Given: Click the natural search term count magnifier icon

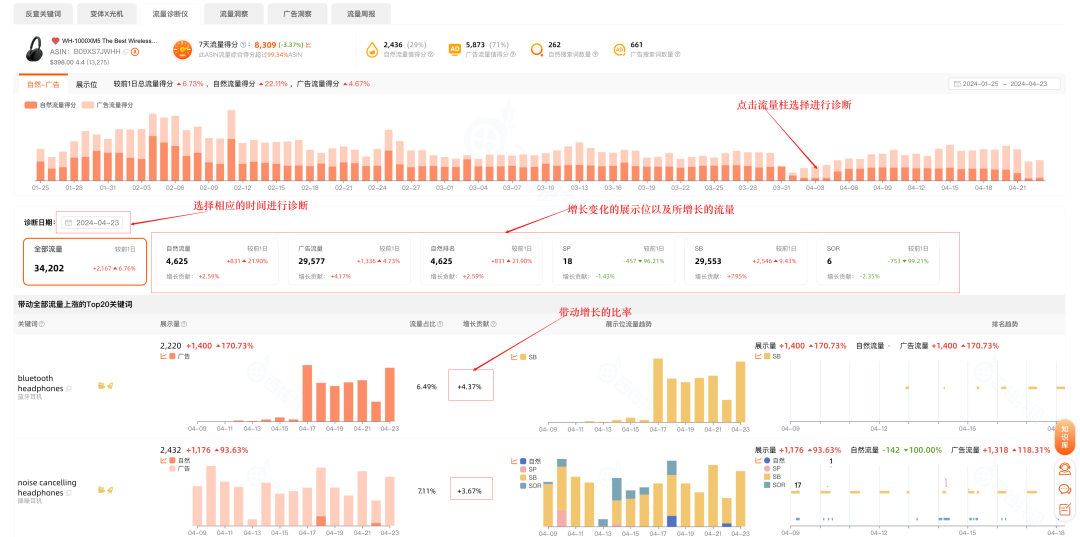Looking at the screenshot, I should tap(537, 49).
